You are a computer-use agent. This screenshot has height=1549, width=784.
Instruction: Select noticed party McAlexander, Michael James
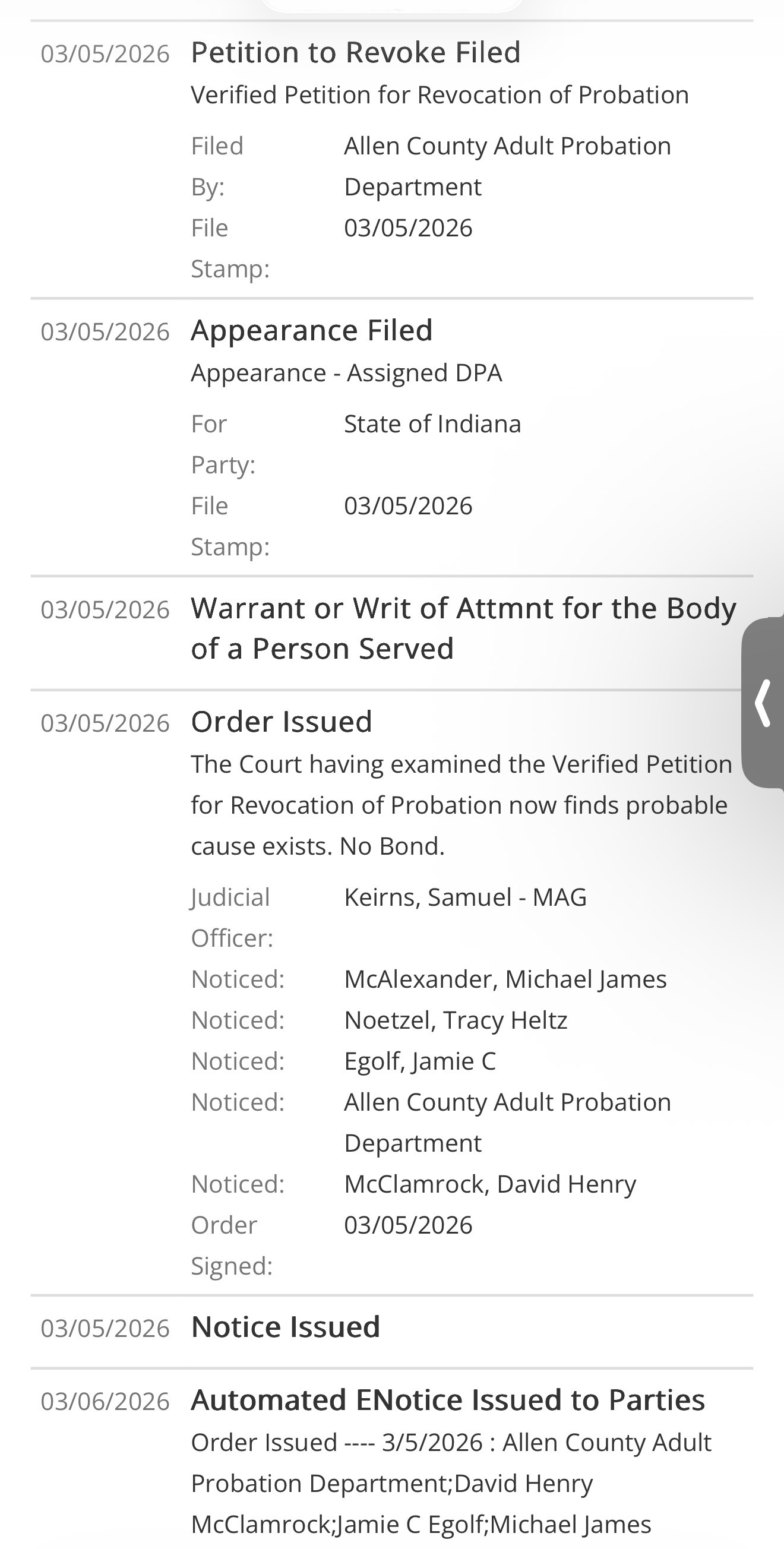pos(505,979)
